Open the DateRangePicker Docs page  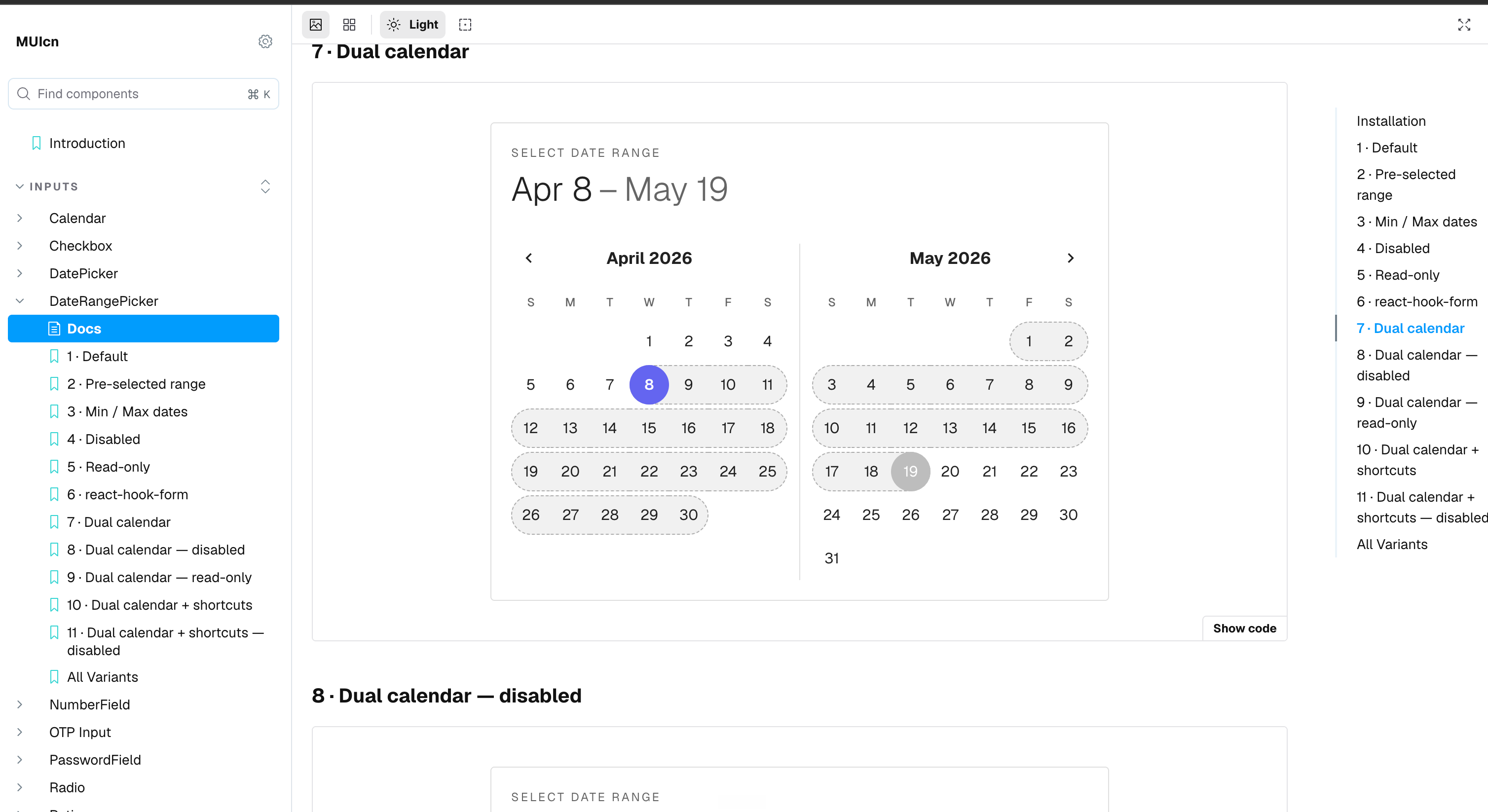[143, 329]
